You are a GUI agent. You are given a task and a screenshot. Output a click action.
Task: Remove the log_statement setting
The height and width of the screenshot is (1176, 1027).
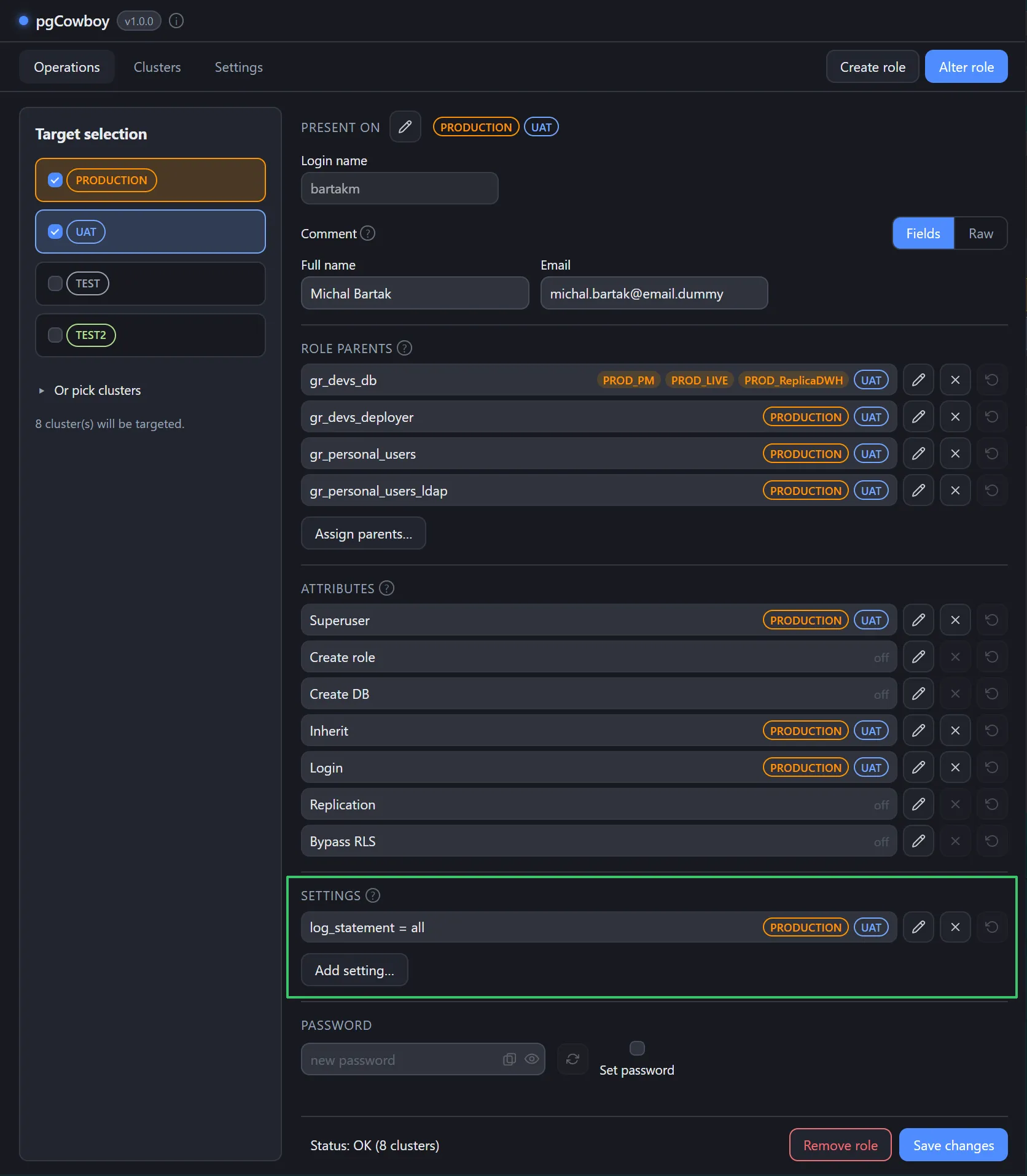pos(955,927)
